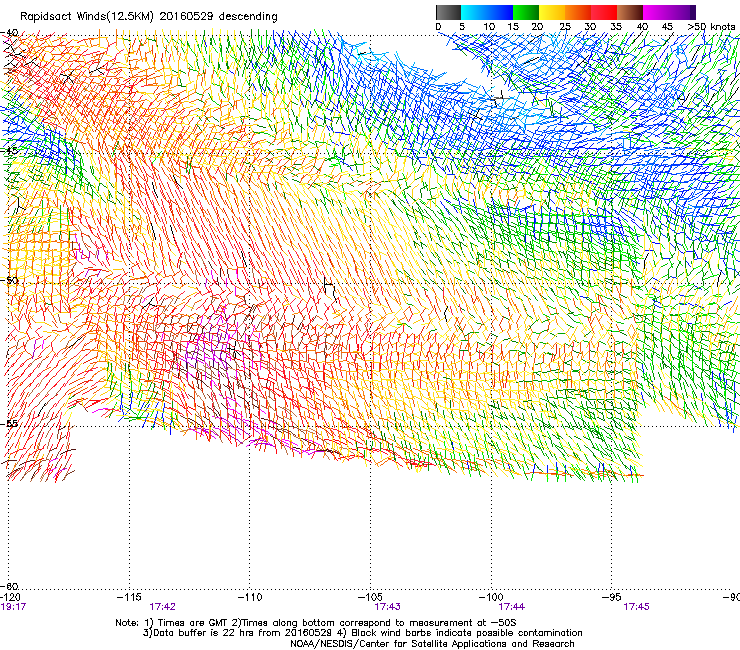Click the '-95' longitude axis label
740x650 pixels.
[611, 598]
